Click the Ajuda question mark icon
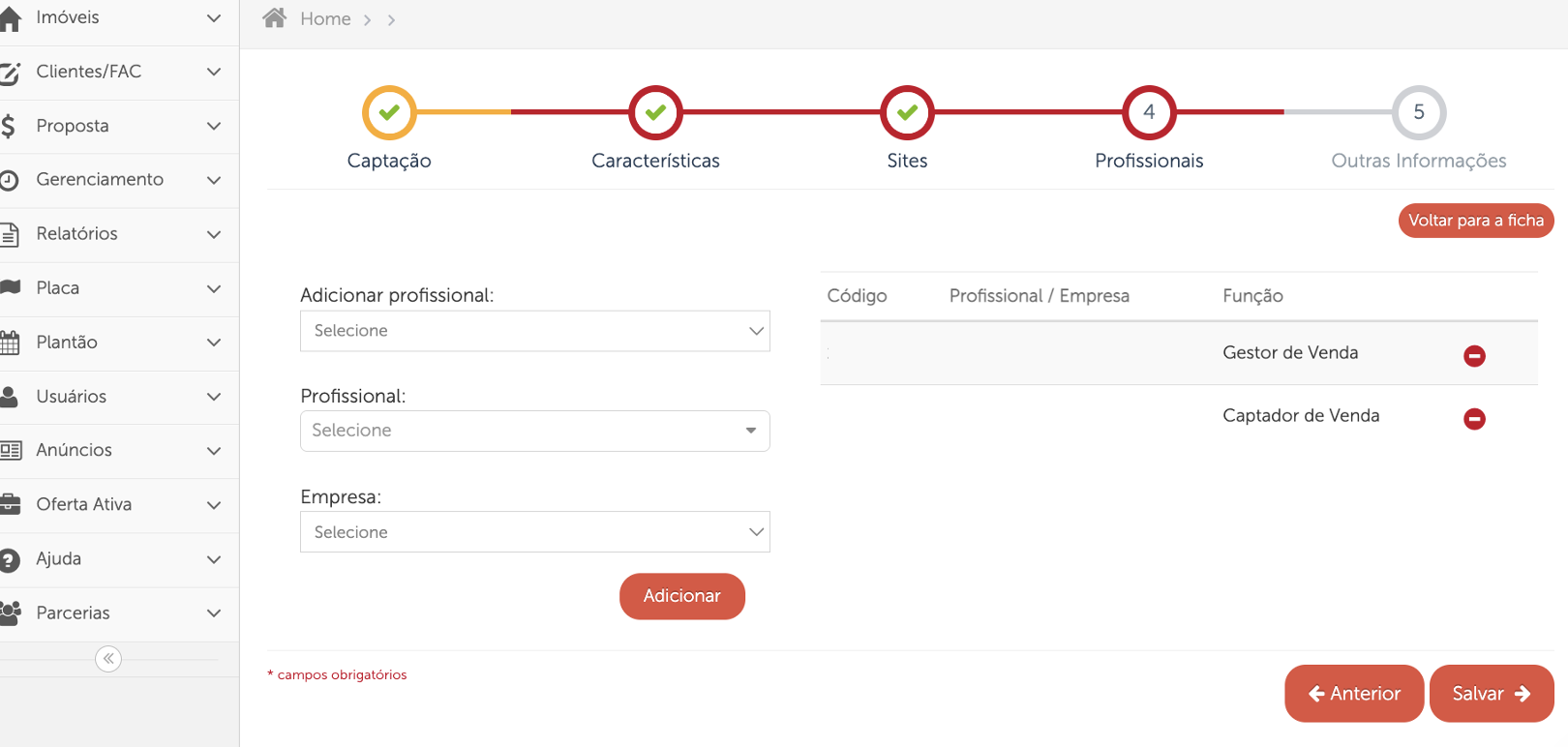1568x747 pixels. pos(11,559)
